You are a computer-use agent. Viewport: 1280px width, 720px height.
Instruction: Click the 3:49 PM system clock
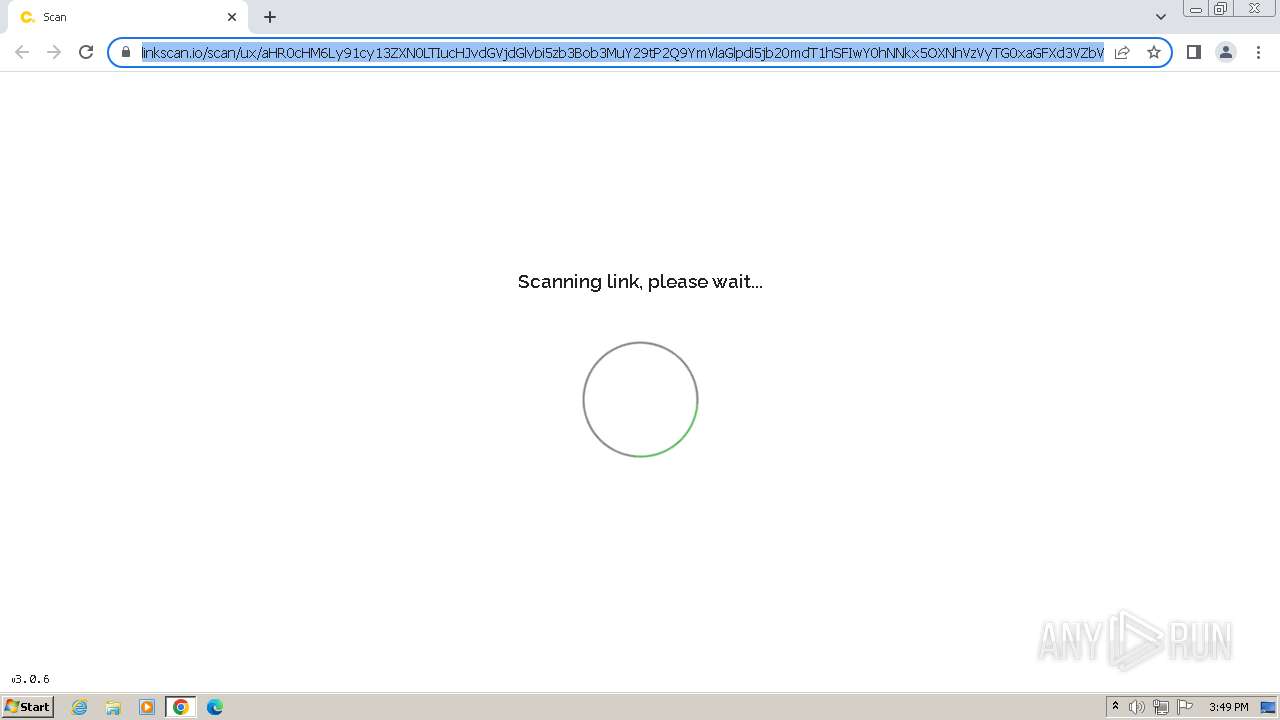tap(1228, 707)
